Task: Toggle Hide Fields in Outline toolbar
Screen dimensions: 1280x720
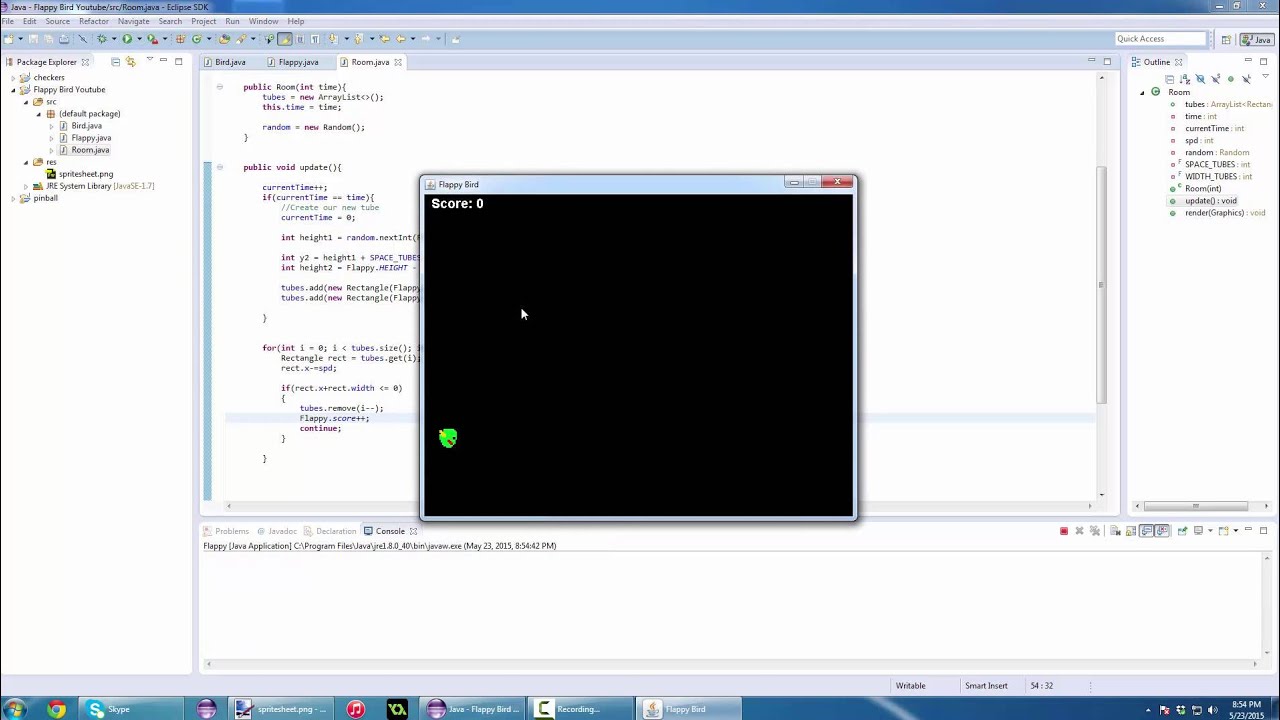Action: coord(1200,79)
